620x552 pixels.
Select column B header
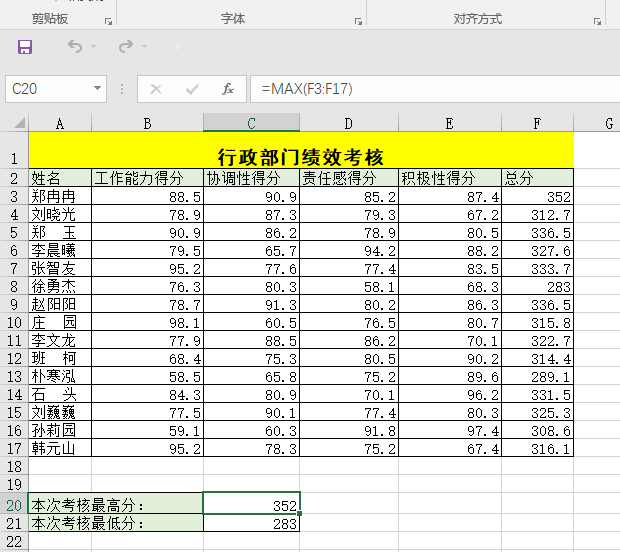pos(147,123)
